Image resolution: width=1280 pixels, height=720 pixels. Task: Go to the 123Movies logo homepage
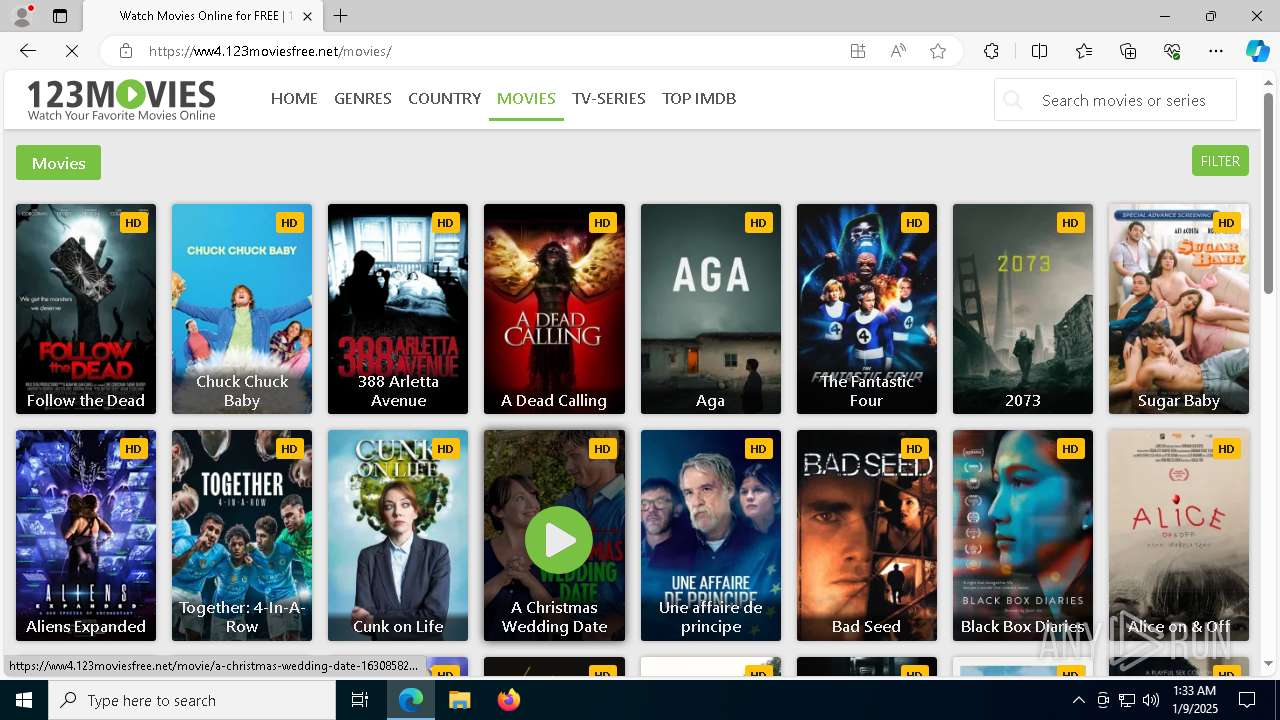coord(121,100)
